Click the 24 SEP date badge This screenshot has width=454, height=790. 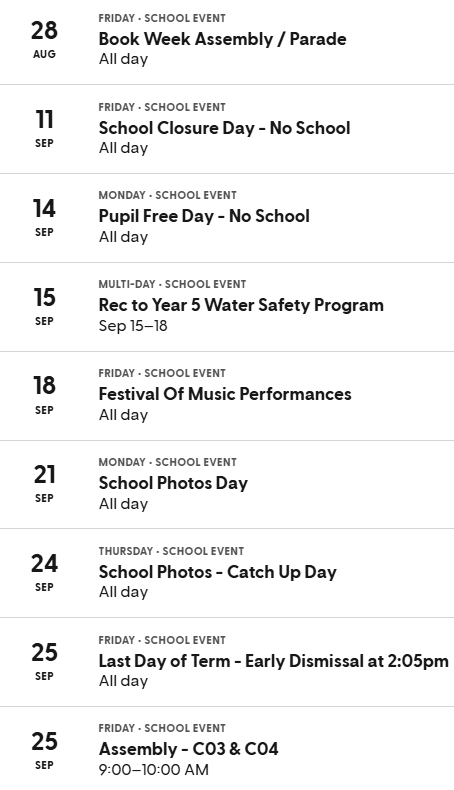(x=44, y=573)
